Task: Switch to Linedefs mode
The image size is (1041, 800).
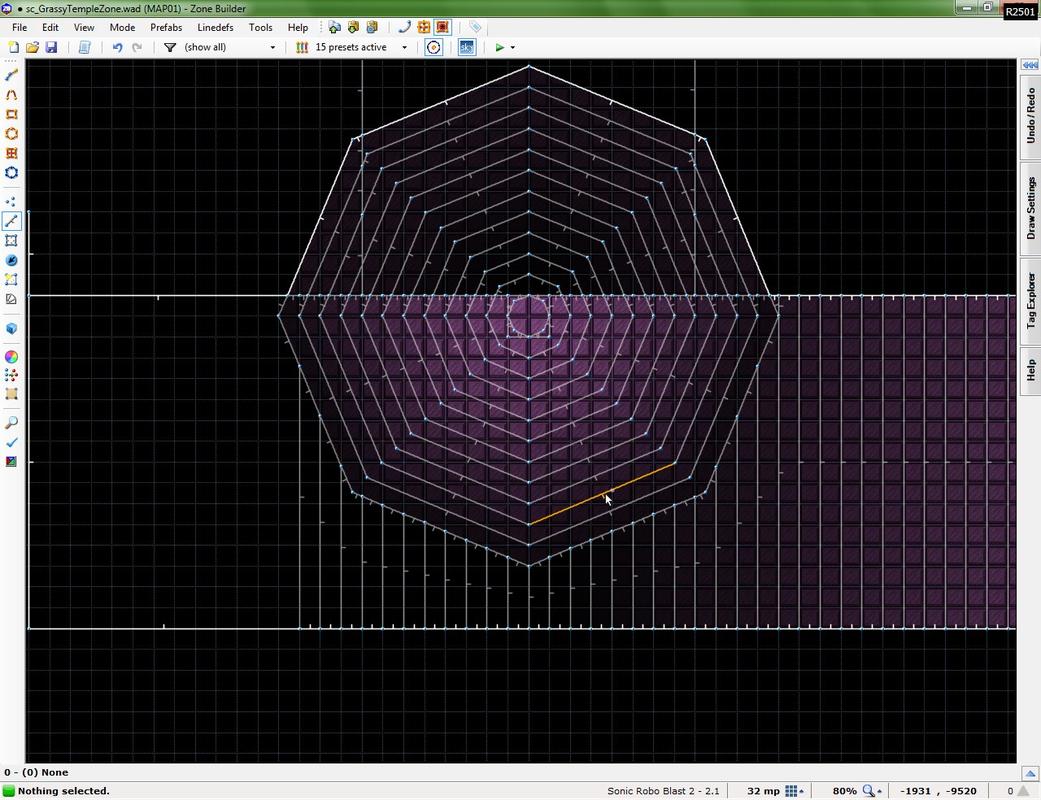Action: (11, 220)
